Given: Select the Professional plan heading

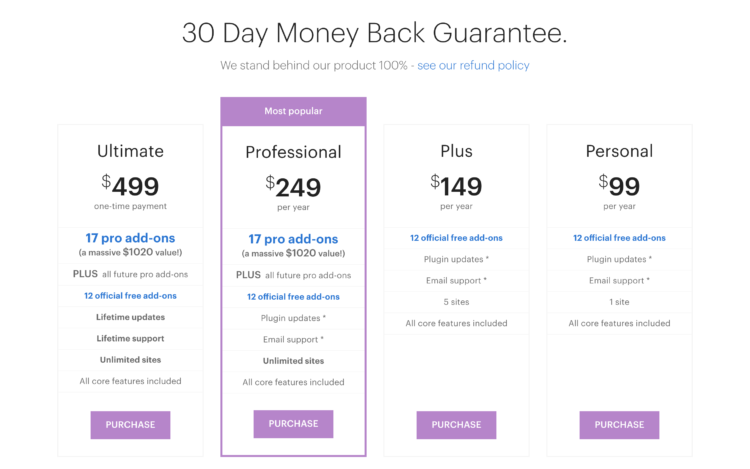Looking at the screenshot, I should pyautogui.click(x=293, y=153).
